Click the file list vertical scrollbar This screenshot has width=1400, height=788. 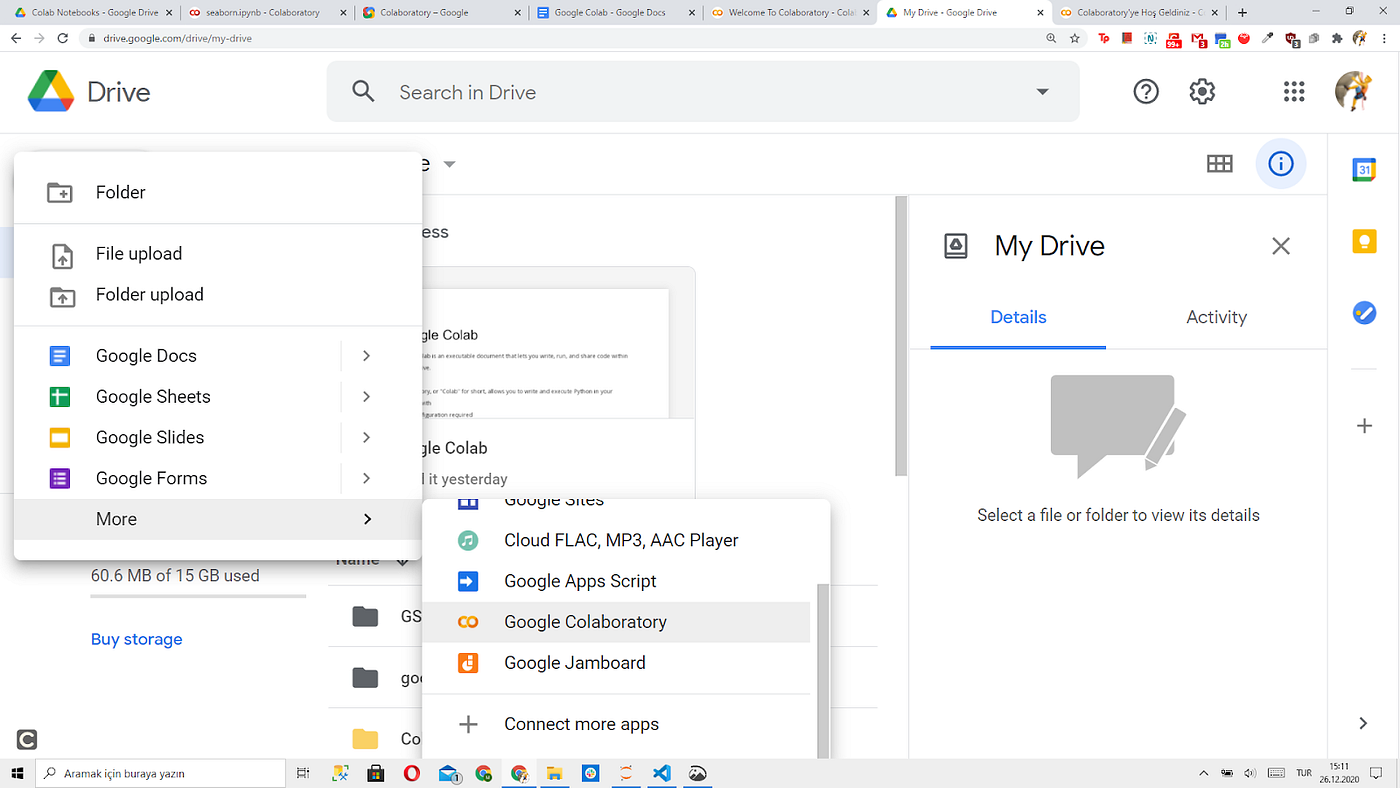(902, 335)
